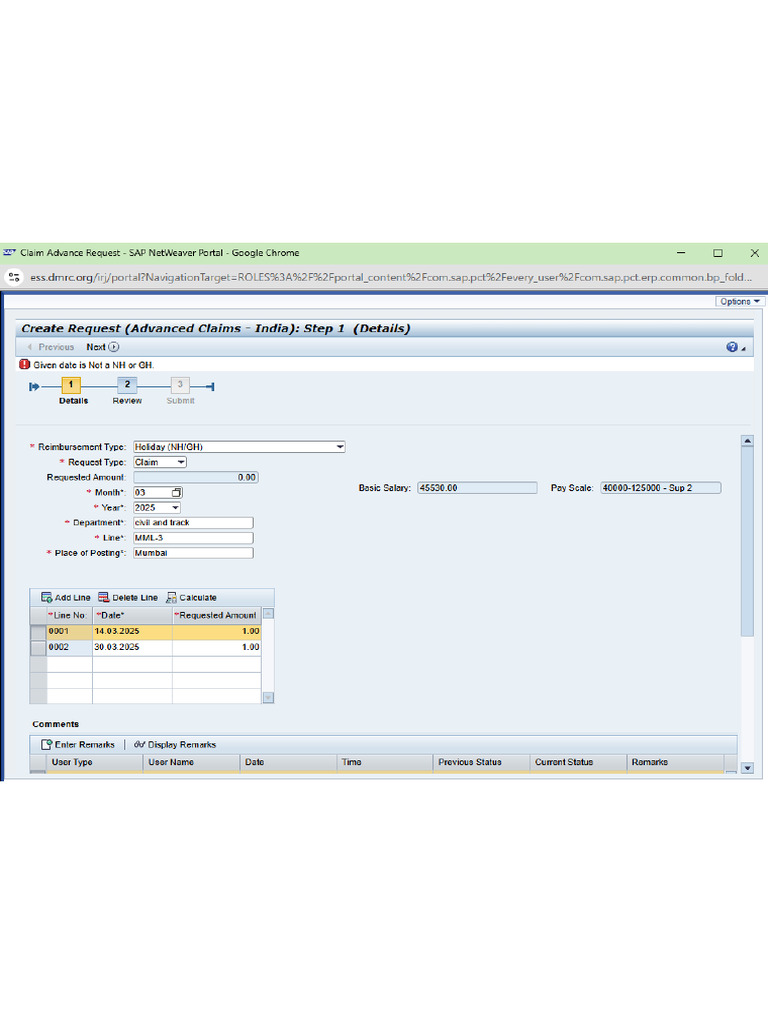Maximize the Chrome window
This screenshot has height=1024, width=768.
(x=718, y=253)
